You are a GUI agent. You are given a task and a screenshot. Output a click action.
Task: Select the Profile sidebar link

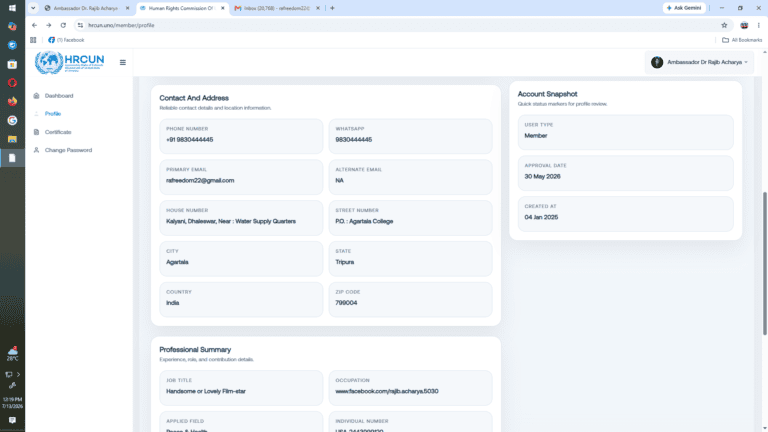pyautogui.click(x=52, y=114)
